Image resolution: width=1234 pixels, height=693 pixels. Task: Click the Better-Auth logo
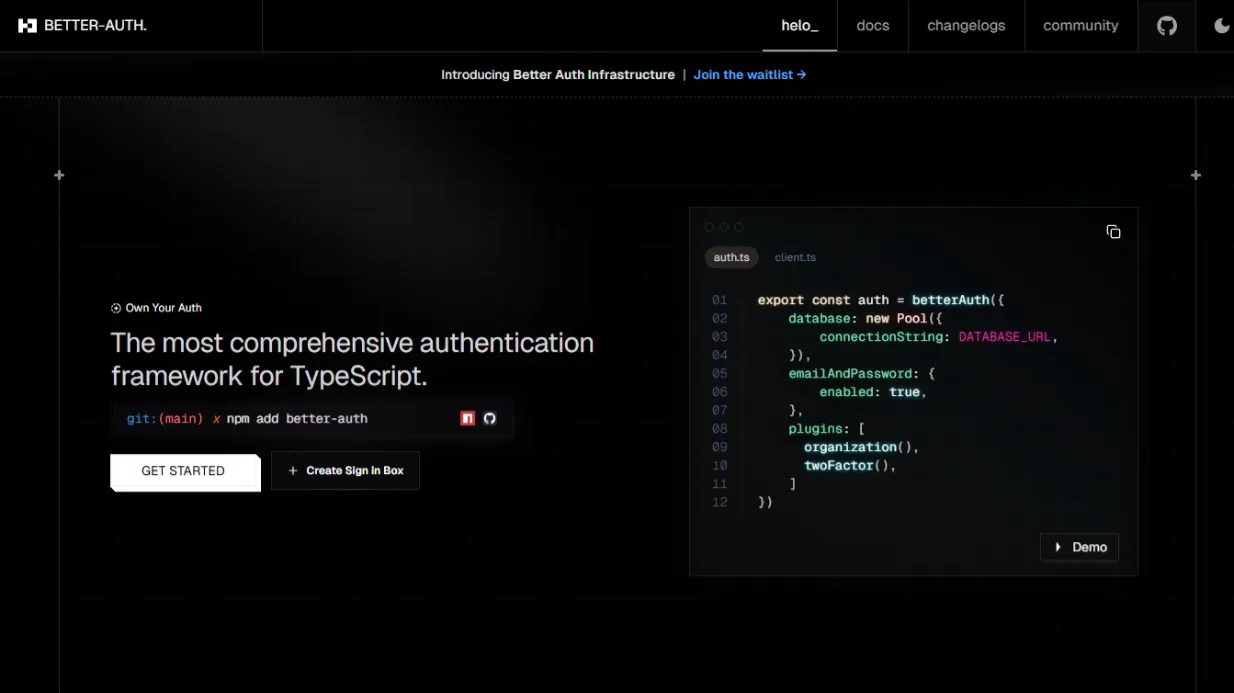[82, 26]
